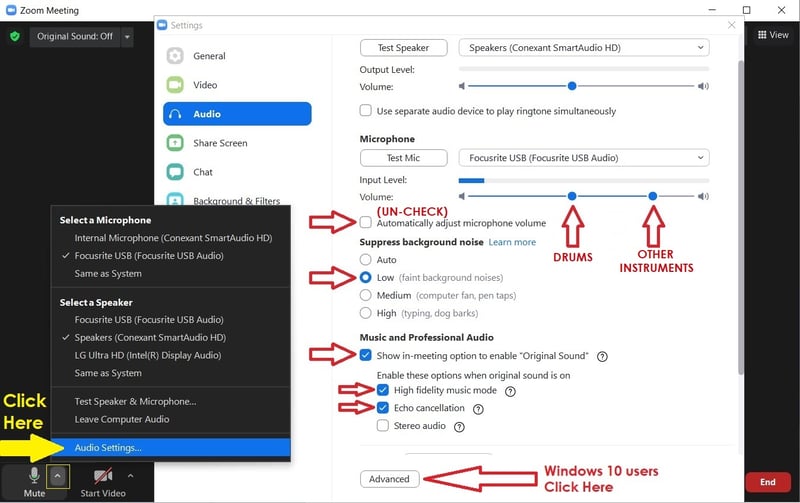
Task: Choose Focusrite USB under Select a Microphone
Action: pos(149,256)
